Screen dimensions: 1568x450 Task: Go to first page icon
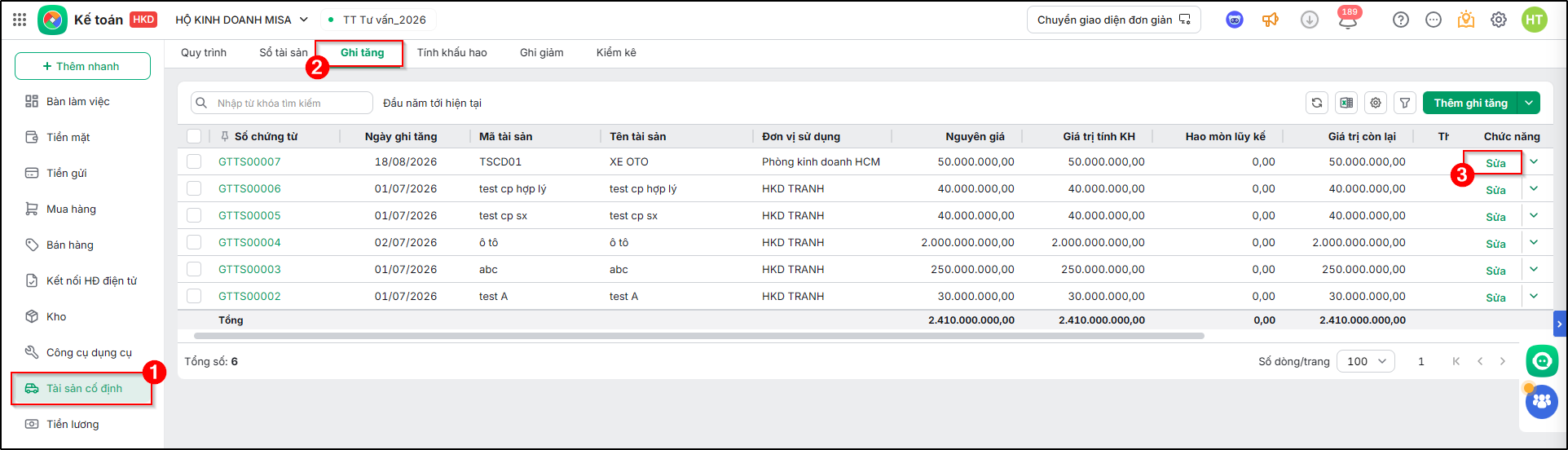click(1456, 361)
